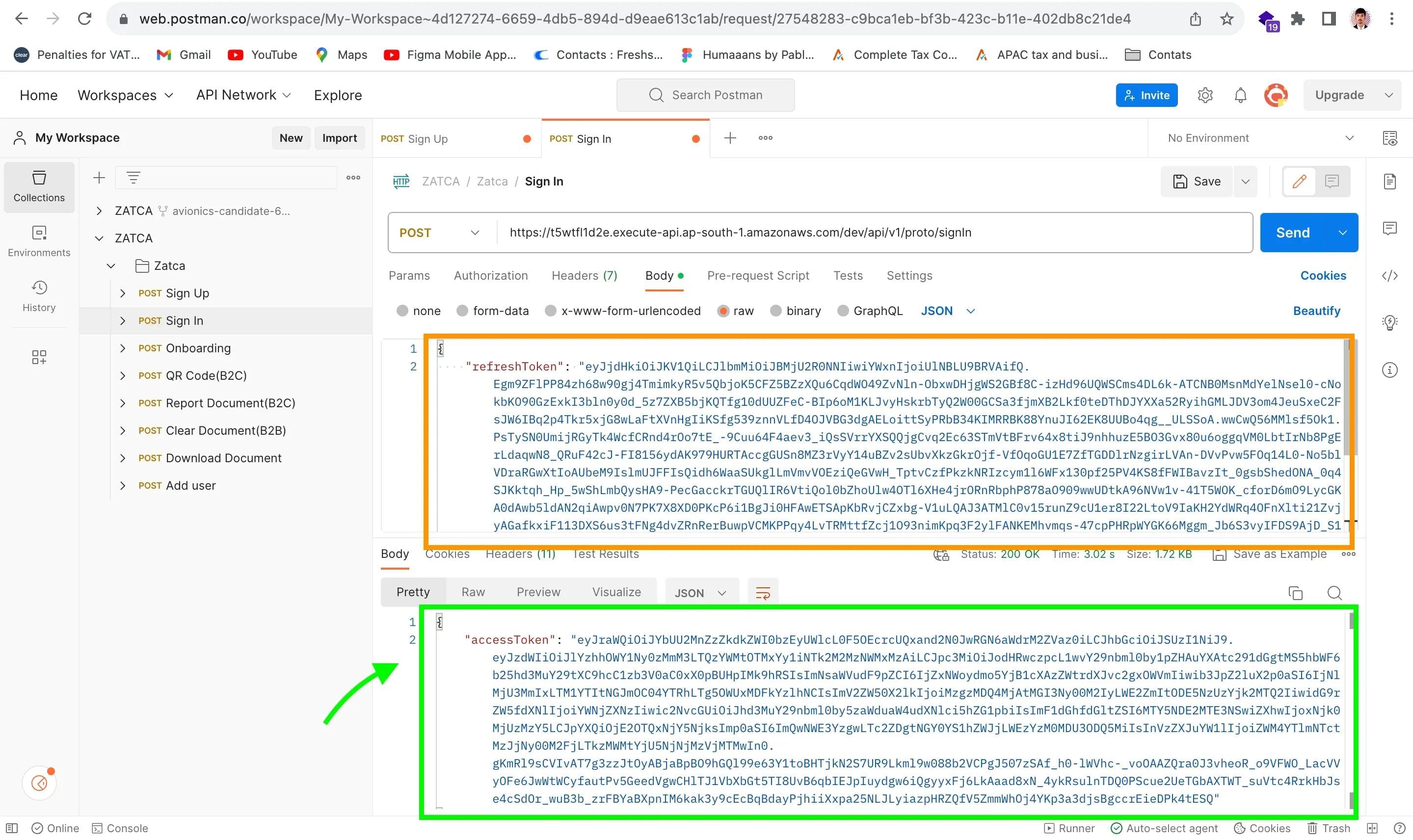Collapse the Zatca folder
Image resolution: width=1413 pixels, height=840 pixels.
[111, 266]
